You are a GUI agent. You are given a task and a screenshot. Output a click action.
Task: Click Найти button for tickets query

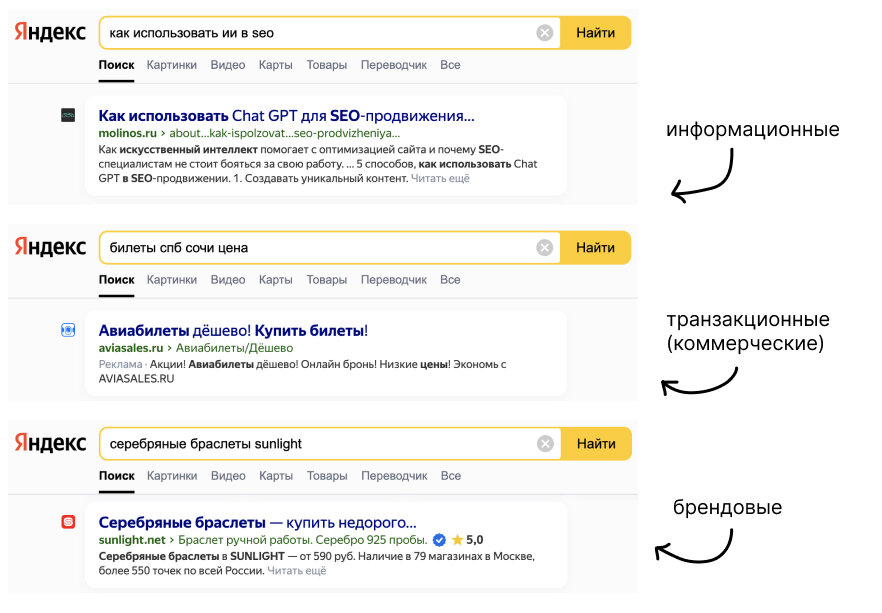(x=596, y=247)
